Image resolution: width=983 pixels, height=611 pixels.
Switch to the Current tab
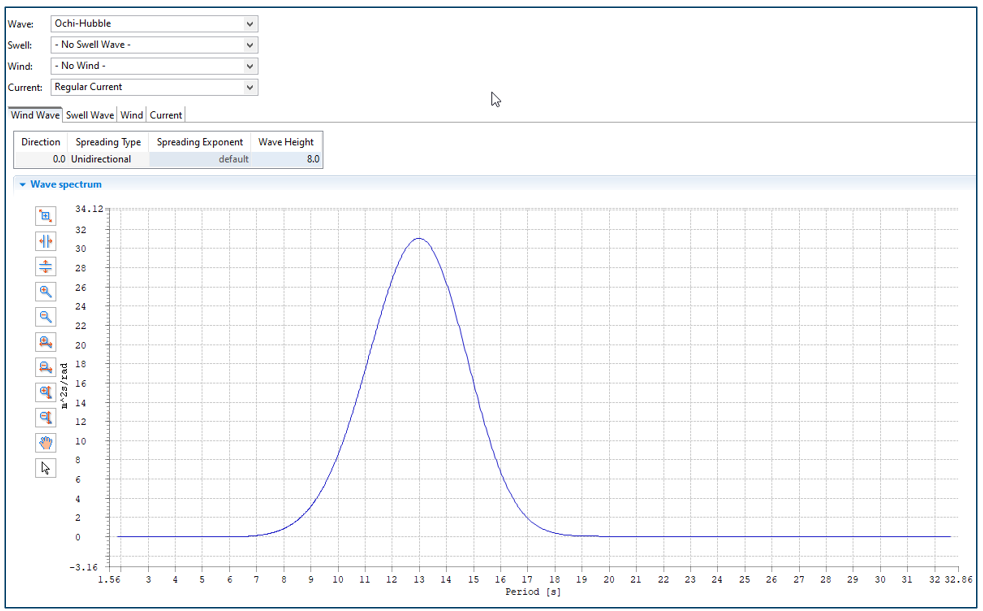click(166, 115)
